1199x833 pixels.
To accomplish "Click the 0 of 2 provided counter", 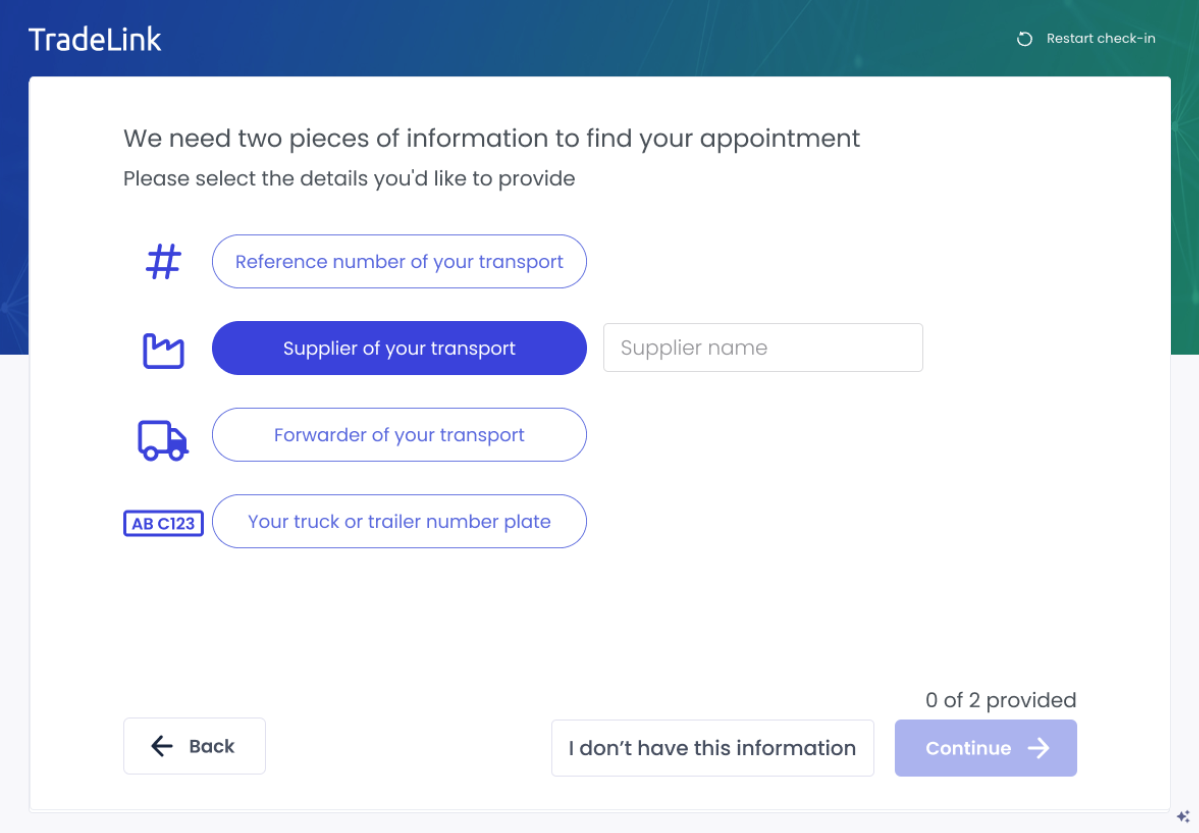I will (1000, 700).
